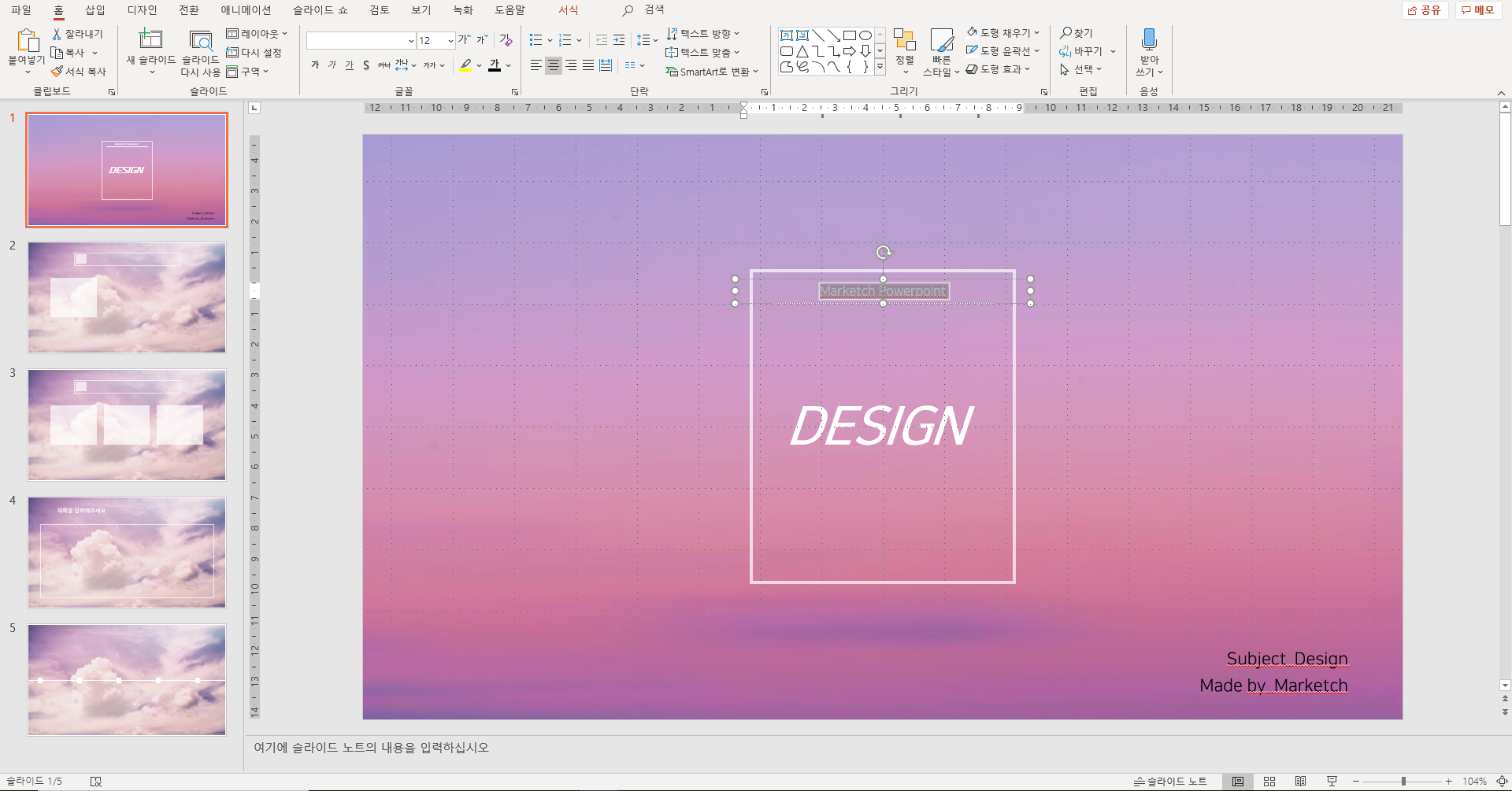Select the Text Box shape in shapes gallery

pyautogui.click(x=786, y=35)
